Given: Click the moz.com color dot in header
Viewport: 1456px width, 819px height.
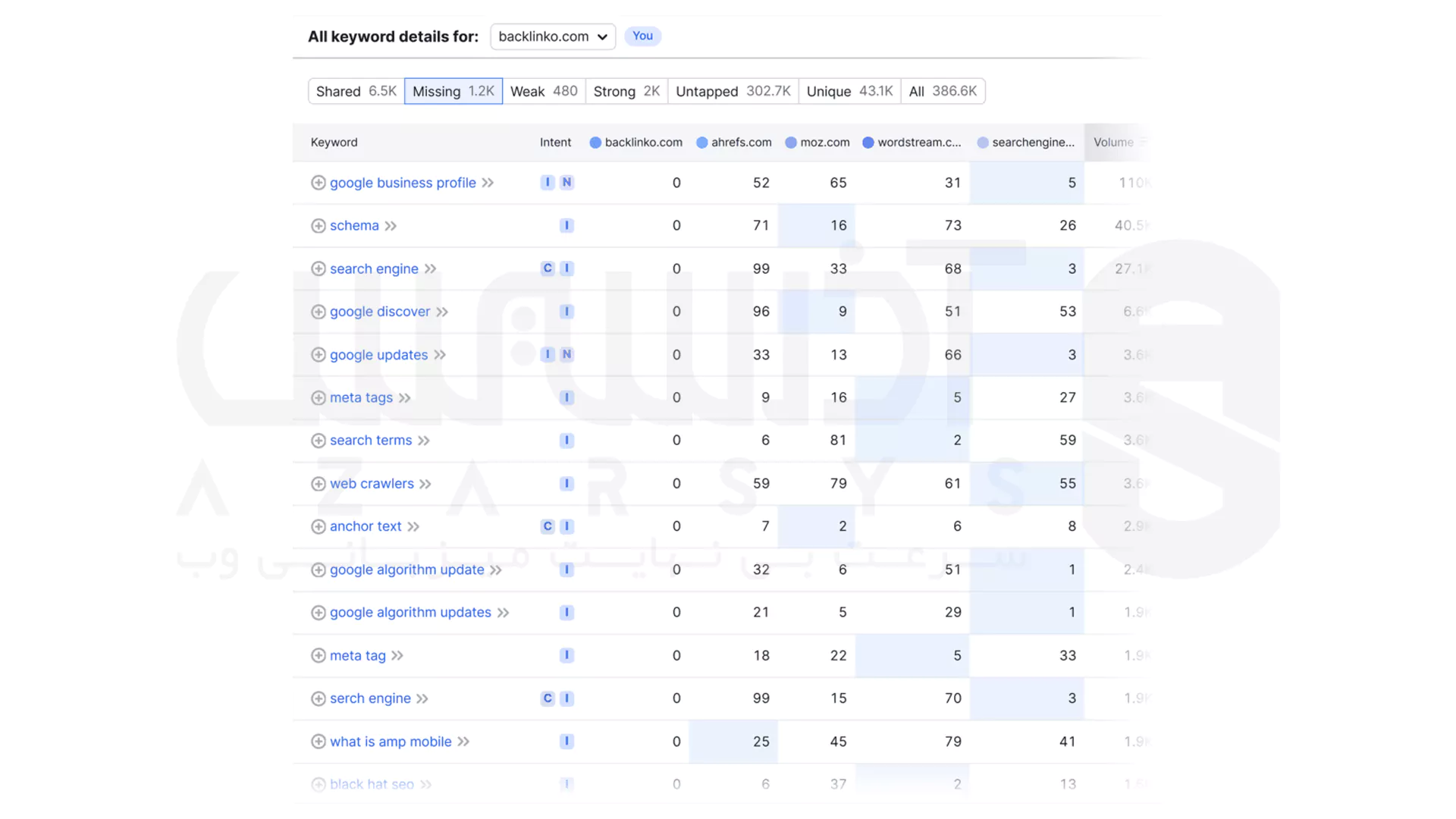Looking at the screenshot, I should tap(791, 143).
